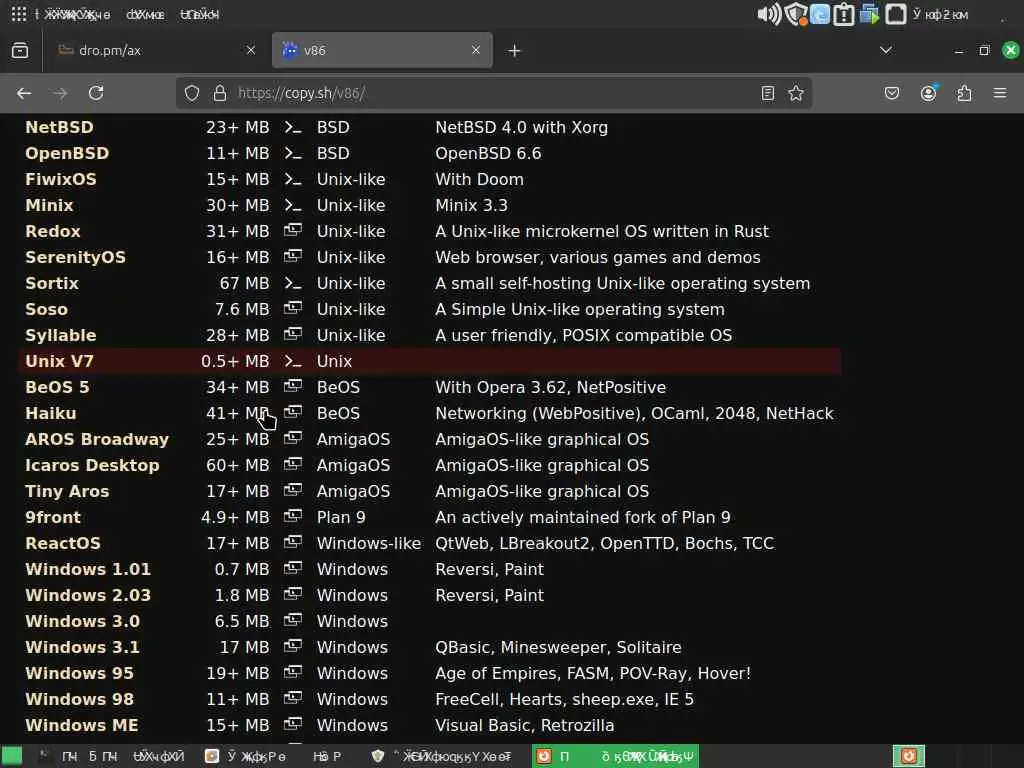Start Windows 2.03
This screenshot has width=1024, height=768.
[88, 596]
